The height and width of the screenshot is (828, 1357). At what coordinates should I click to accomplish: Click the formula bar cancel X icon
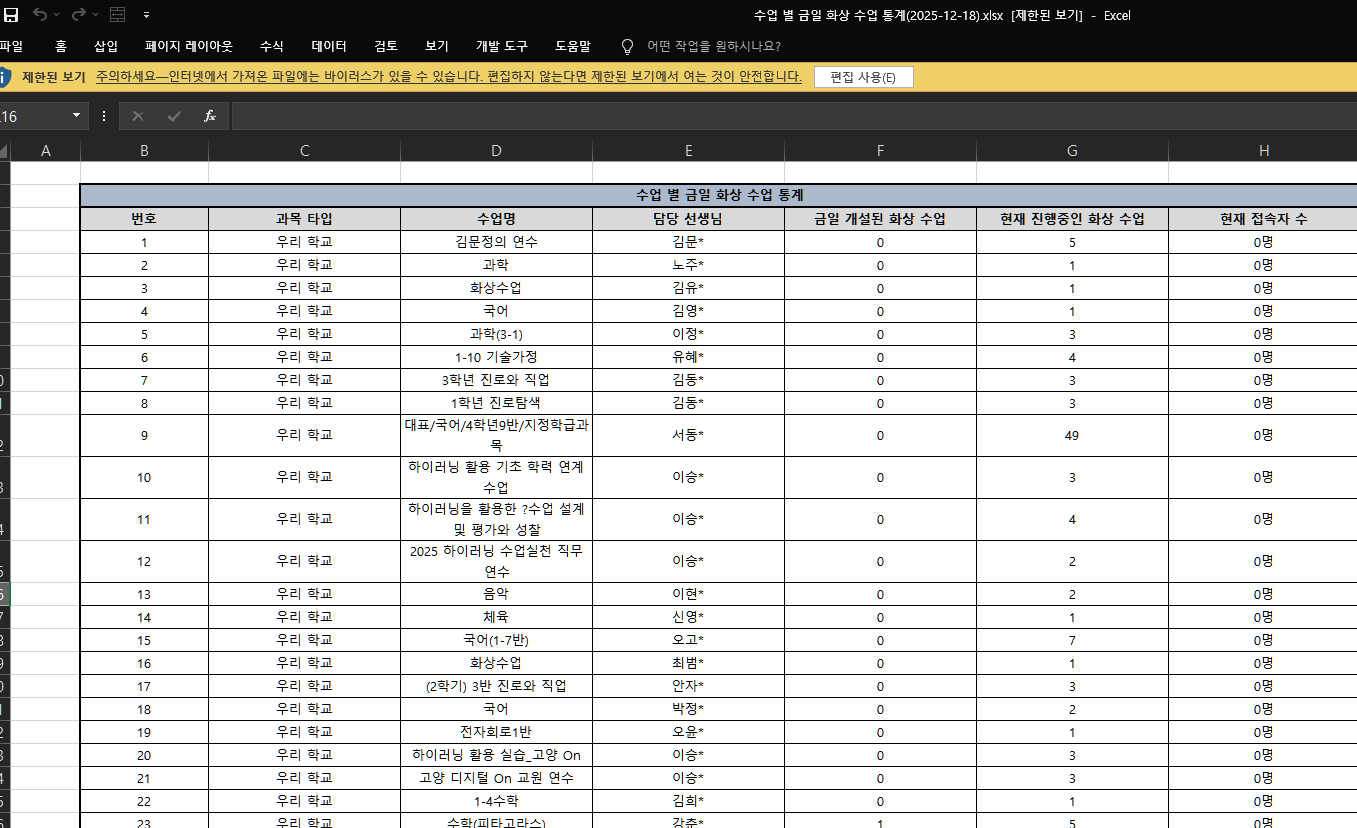click(x=138, y=116)
